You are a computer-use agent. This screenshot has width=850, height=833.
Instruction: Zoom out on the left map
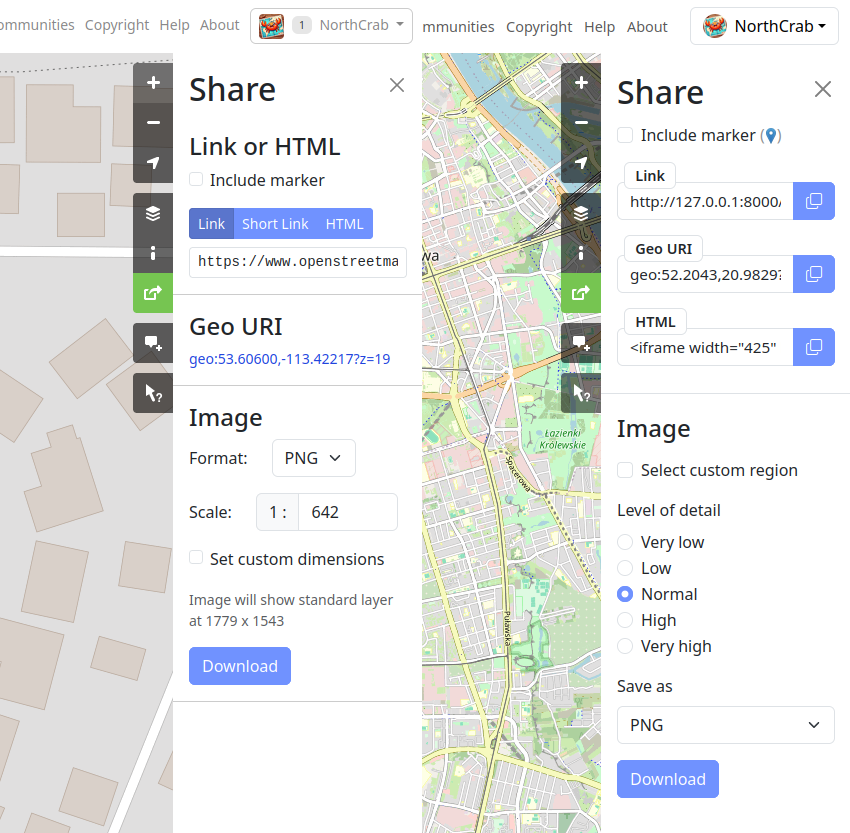tap(153, 122)
